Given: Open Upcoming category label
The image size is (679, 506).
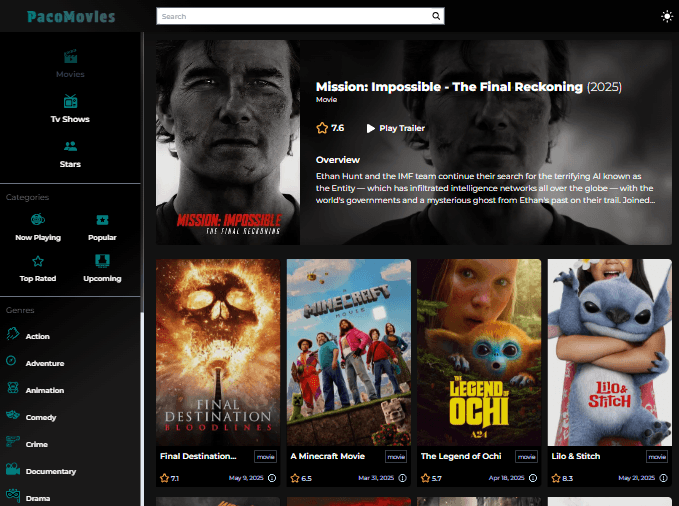Looking at the screenshot, I should (102, 279).
